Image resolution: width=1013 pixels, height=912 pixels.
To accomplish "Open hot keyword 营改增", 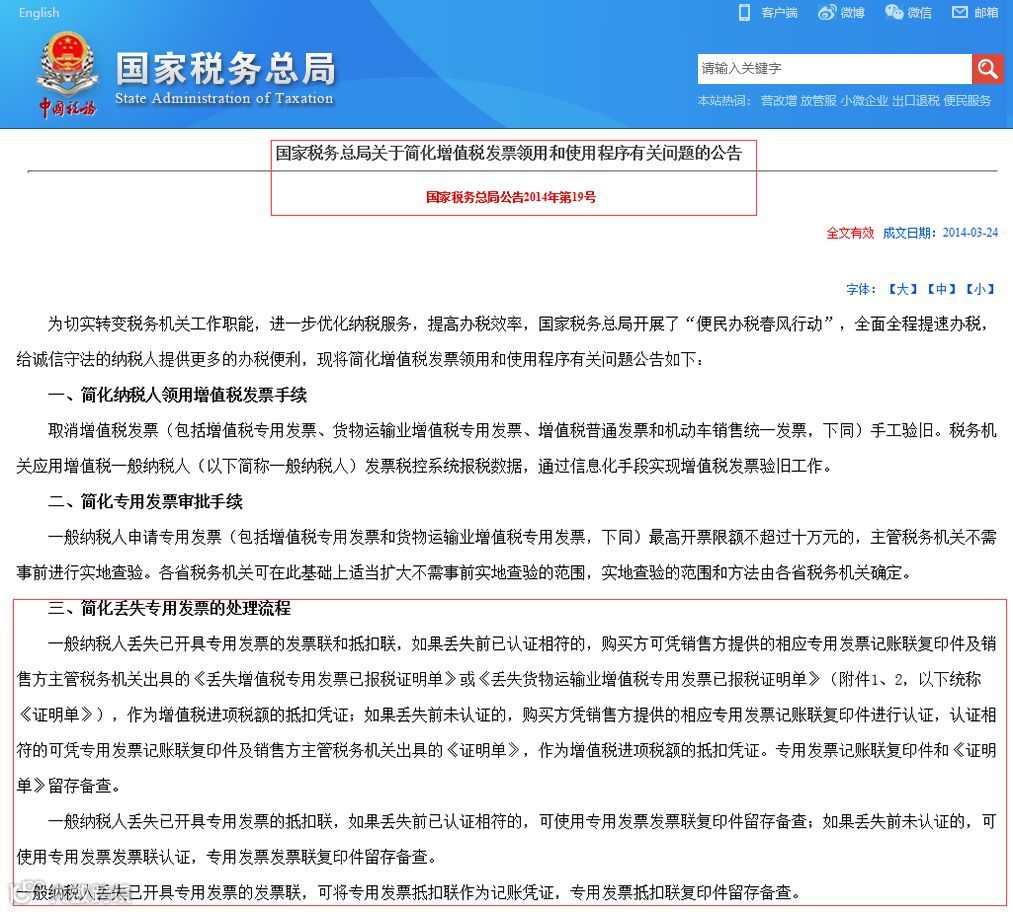I will (778, 101).
